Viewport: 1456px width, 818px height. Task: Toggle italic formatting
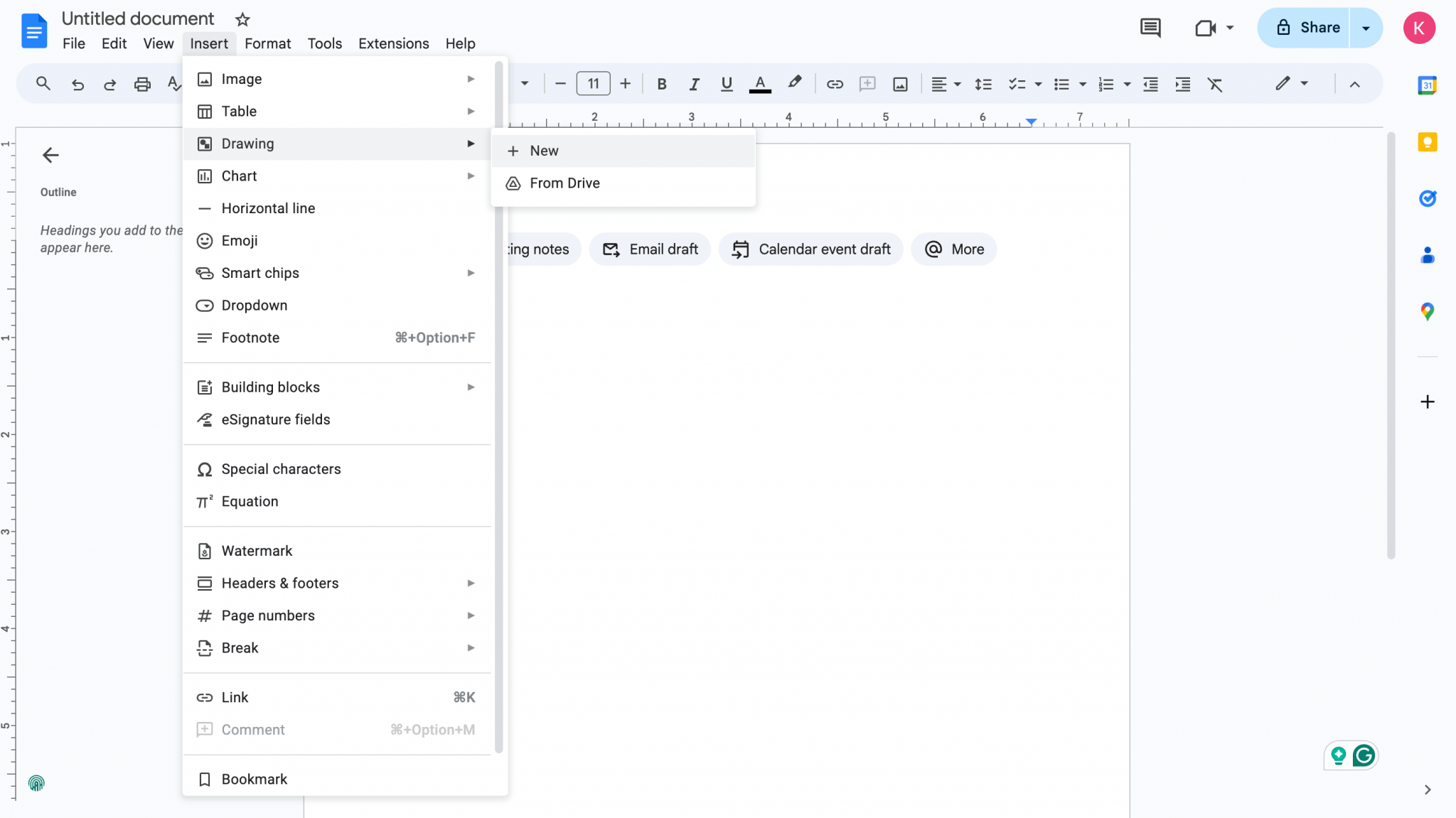click(693, 83)
